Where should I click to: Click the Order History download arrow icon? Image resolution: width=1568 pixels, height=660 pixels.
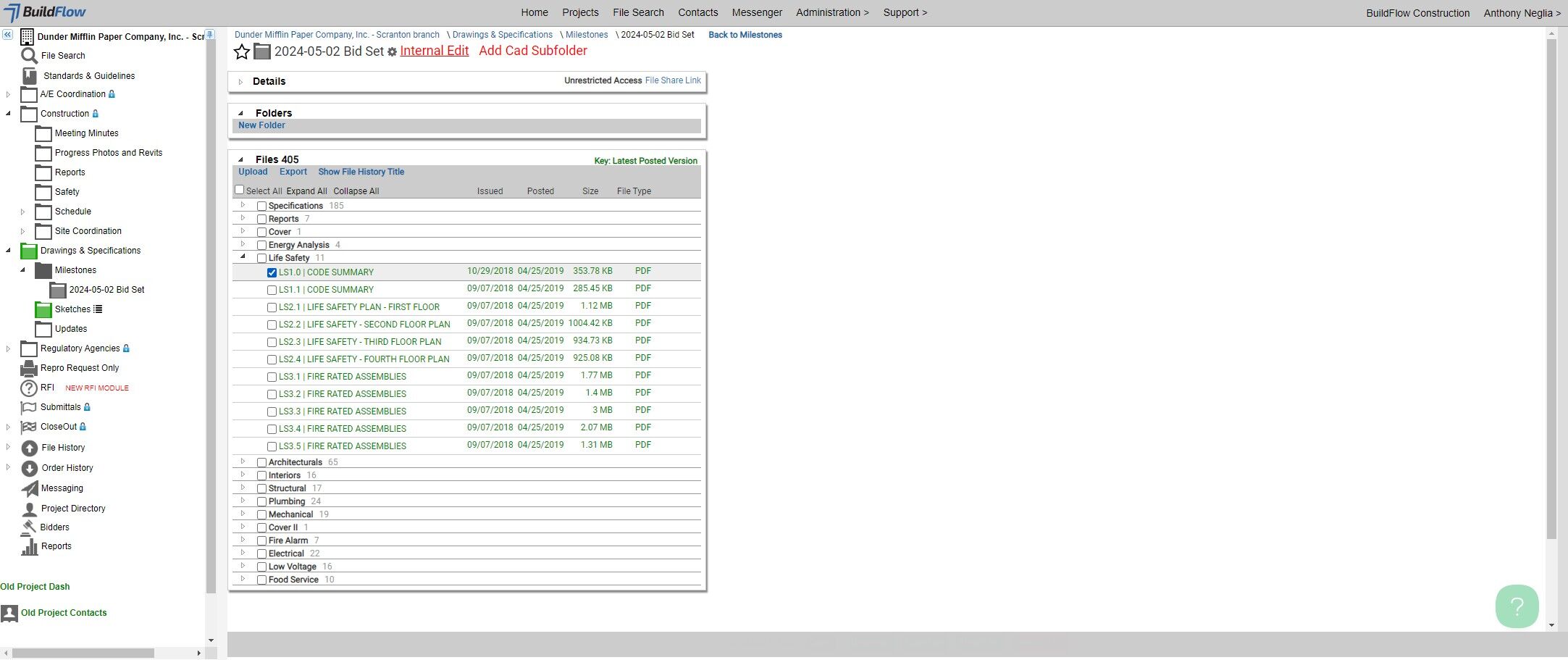pyautogui.click(x=30, y=469)
